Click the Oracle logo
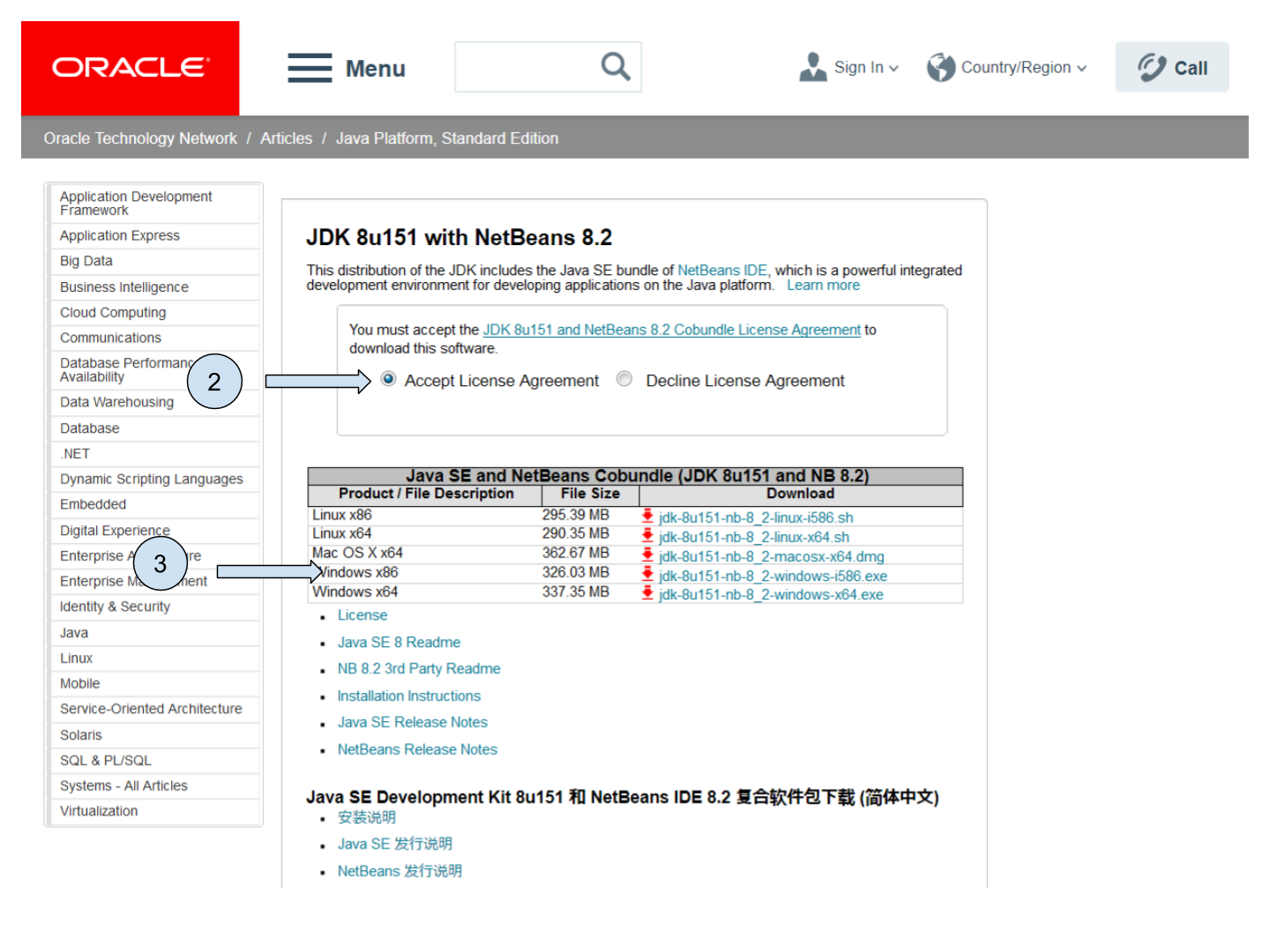The width and height of the screenshot is (1270, 952). click(131, 68)
